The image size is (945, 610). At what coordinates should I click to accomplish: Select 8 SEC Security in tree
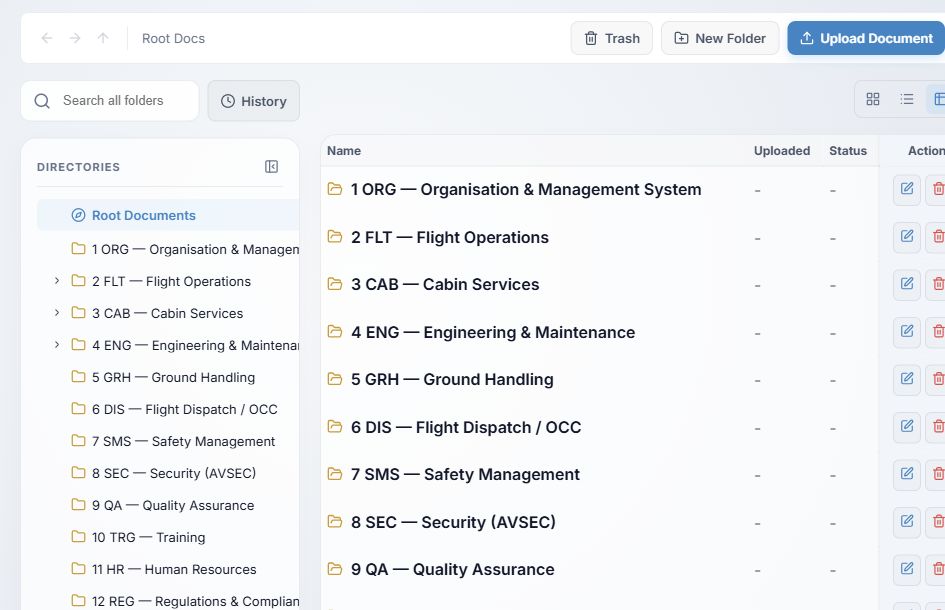[164, 473]
